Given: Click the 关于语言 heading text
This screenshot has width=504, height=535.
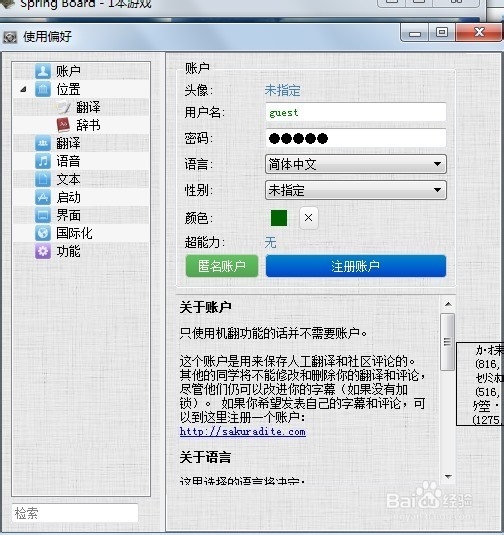Looking at the screenshot, I should point(205,457).
